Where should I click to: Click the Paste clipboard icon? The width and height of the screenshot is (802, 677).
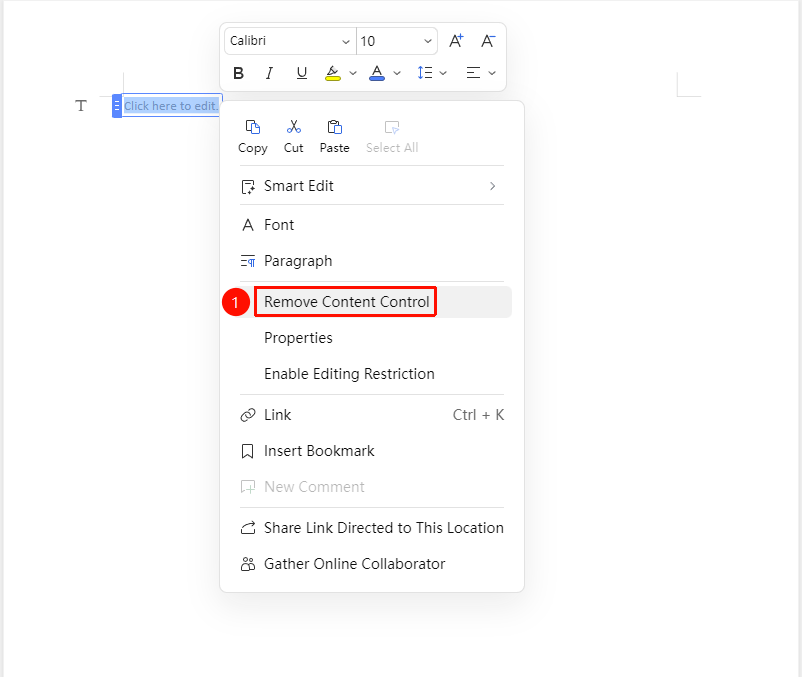(x=335, y=127)
